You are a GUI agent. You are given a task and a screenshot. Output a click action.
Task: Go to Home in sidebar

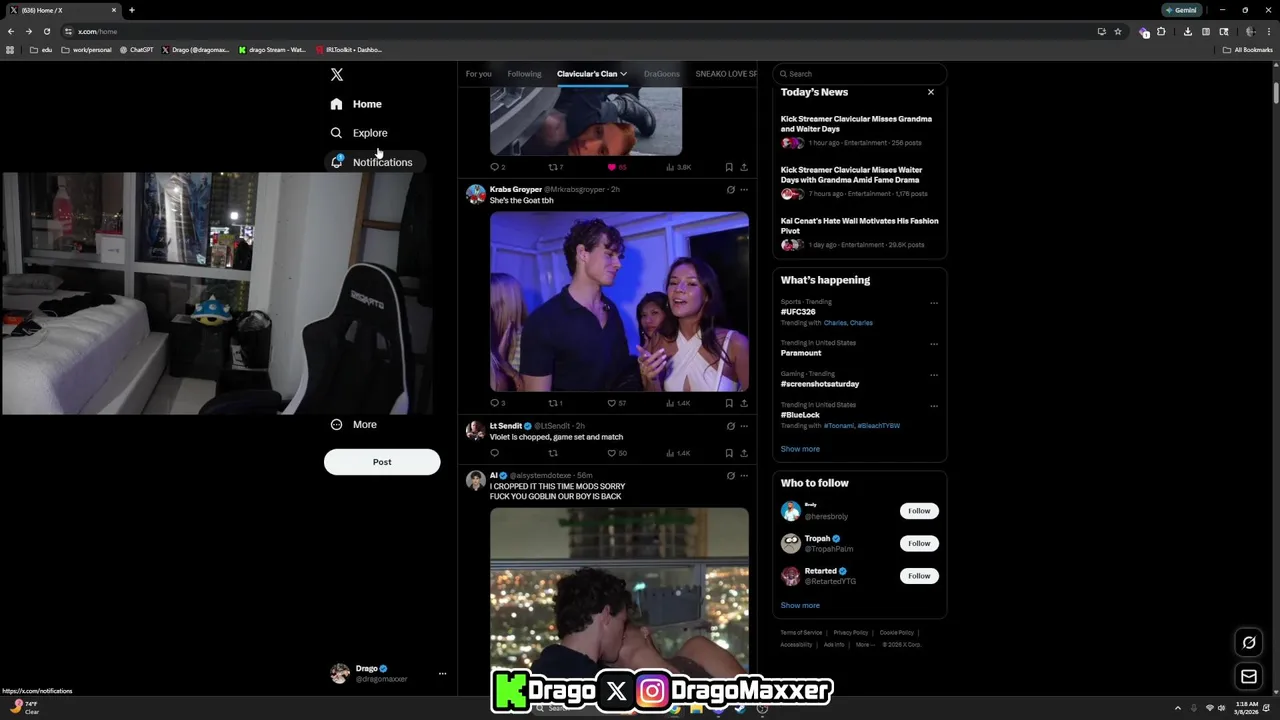(357, 104)
